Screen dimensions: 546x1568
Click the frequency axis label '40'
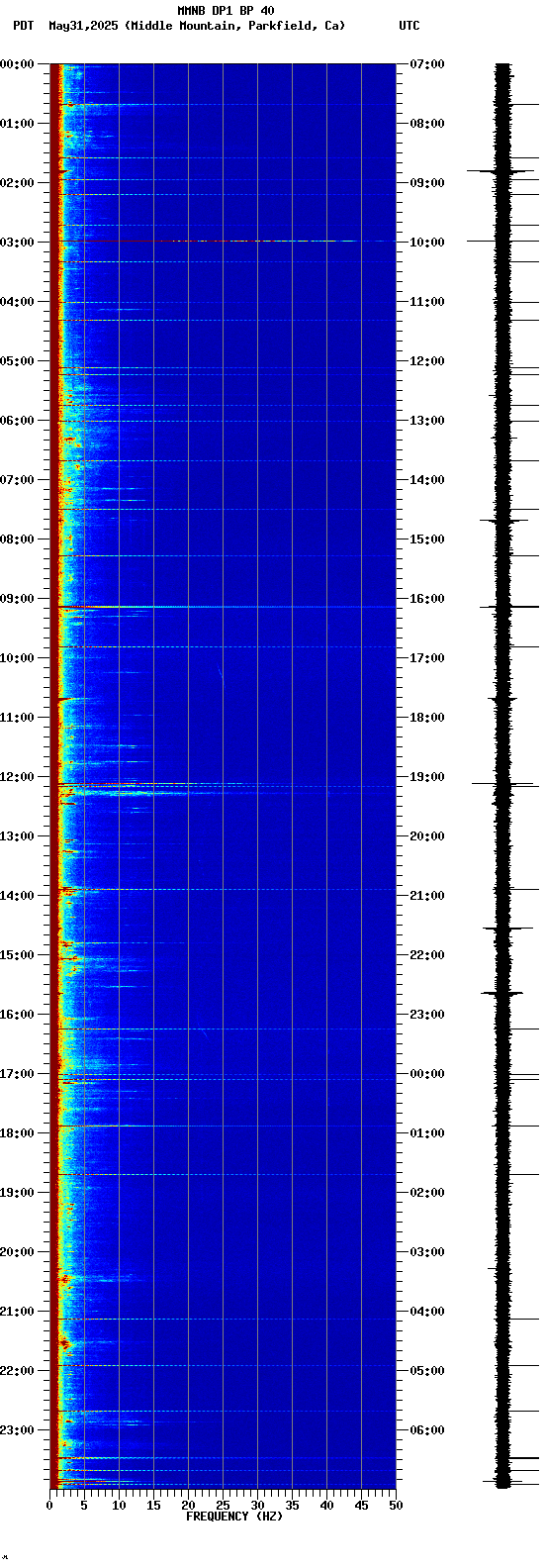(326, 1506)
